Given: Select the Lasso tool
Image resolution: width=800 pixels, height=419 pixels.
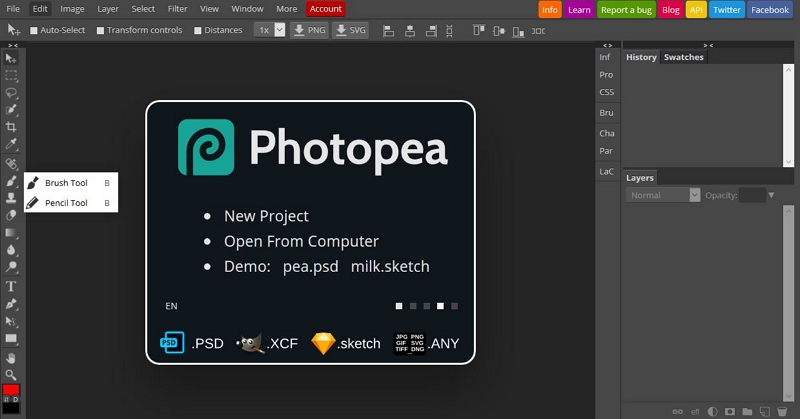Looking at the screenshot, I should click(x=11, y=92).
